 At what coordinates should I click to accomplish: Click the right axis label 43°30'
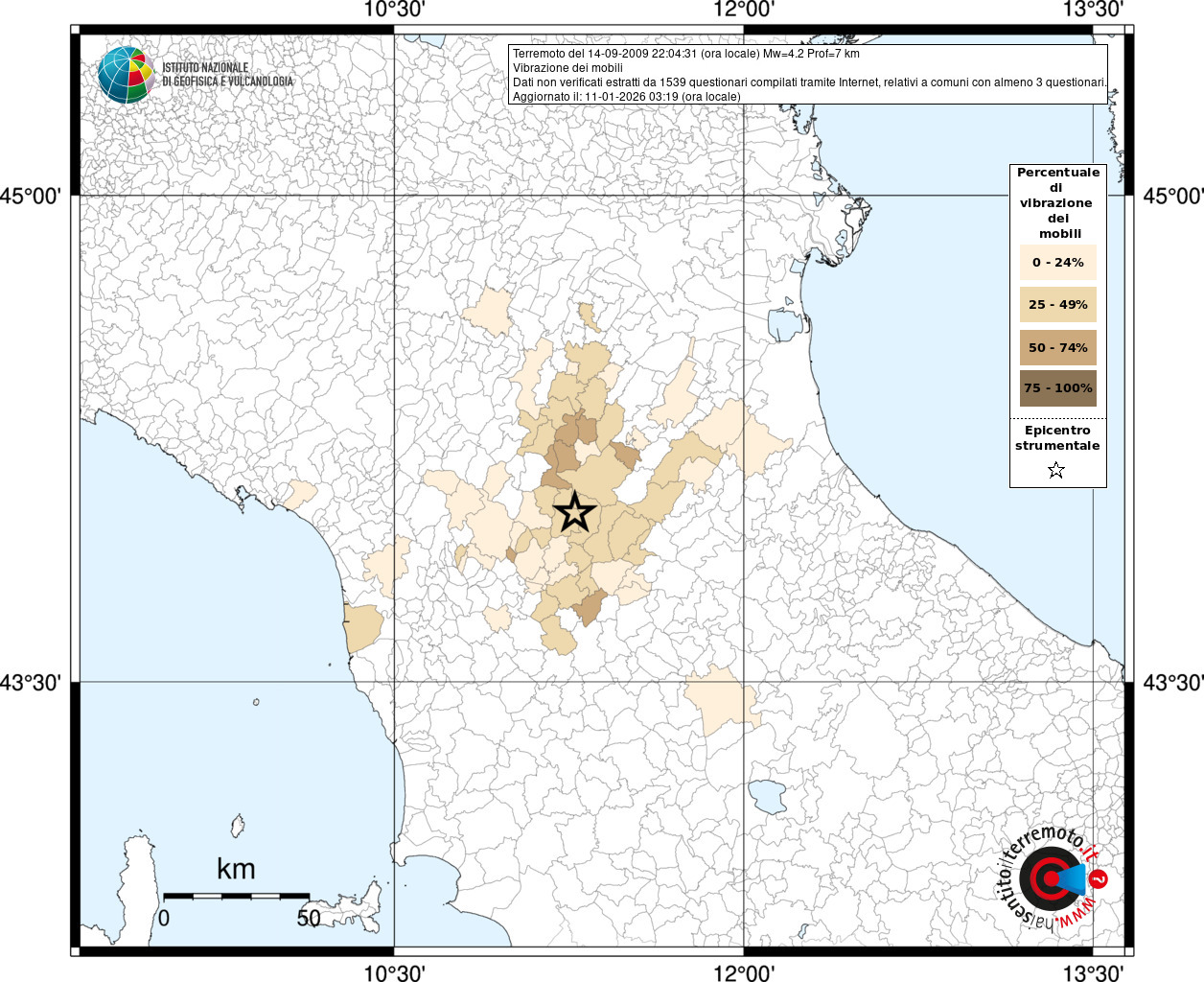[1173, 683]
